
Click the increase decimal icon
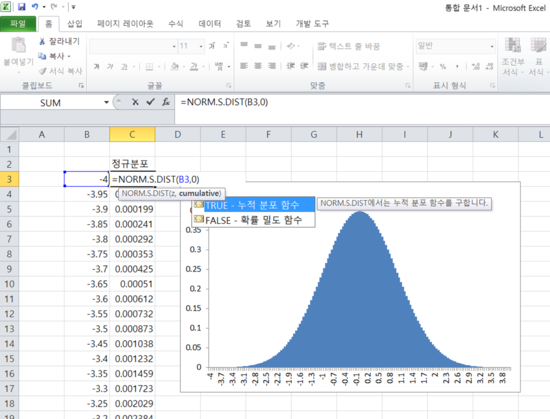pos(476,66)
